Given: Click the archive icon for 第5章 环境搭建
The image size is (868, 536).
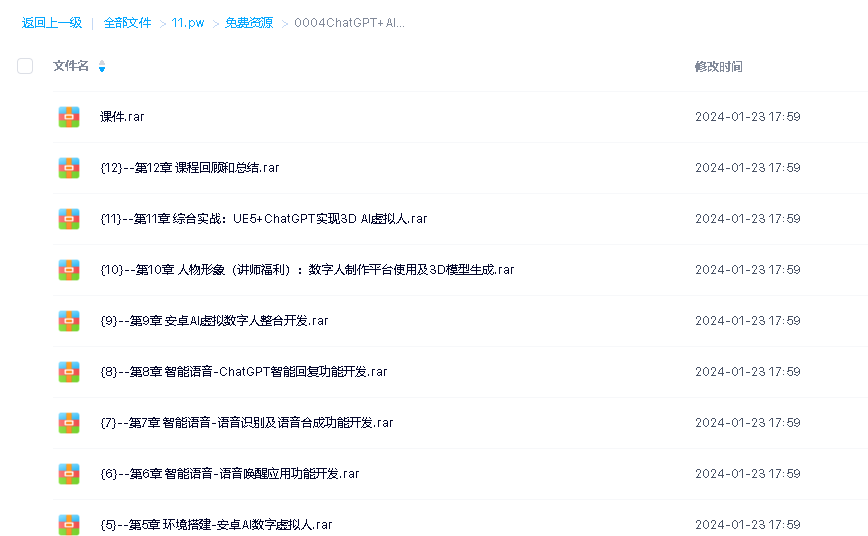Looking at the screenshot, I should pos(69,524).
